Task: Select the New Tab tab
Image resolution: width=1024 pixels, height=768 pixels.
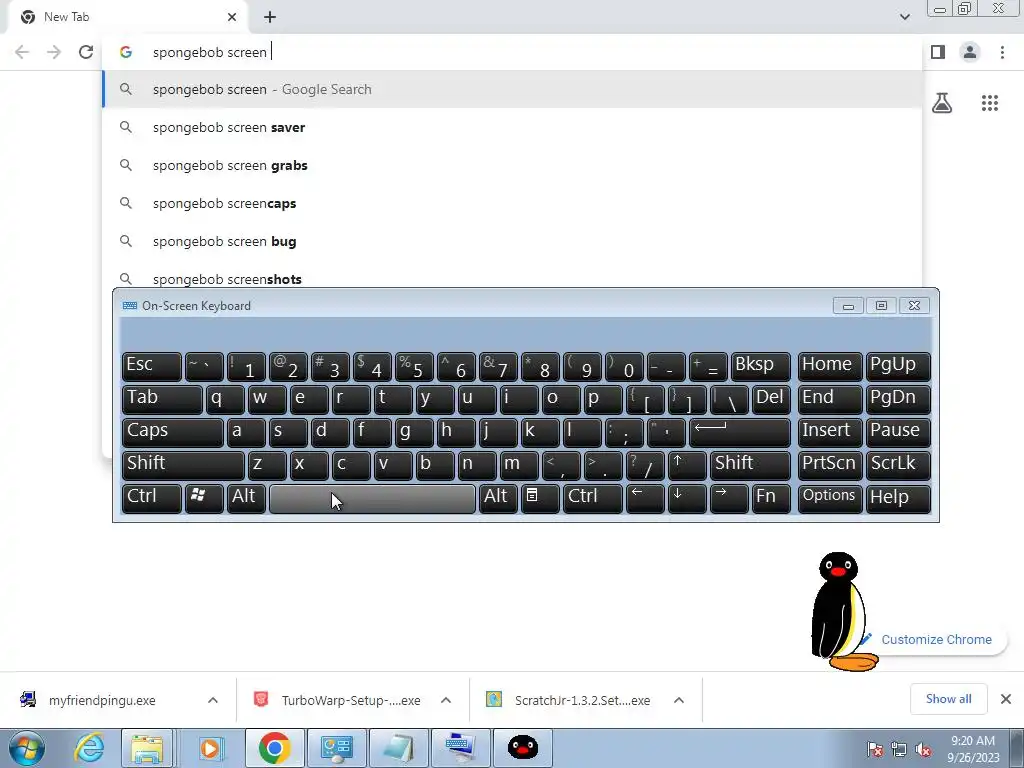Action: coord(128,17)
